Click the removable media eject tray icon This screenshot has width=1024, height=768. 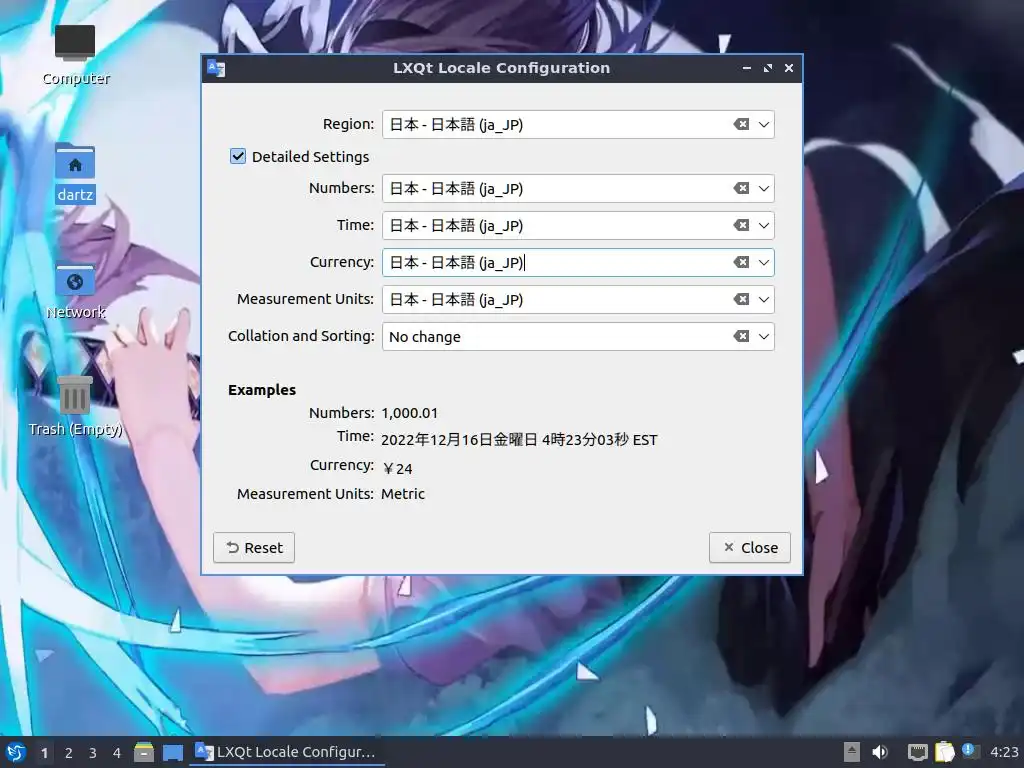[x=852, y=752]
